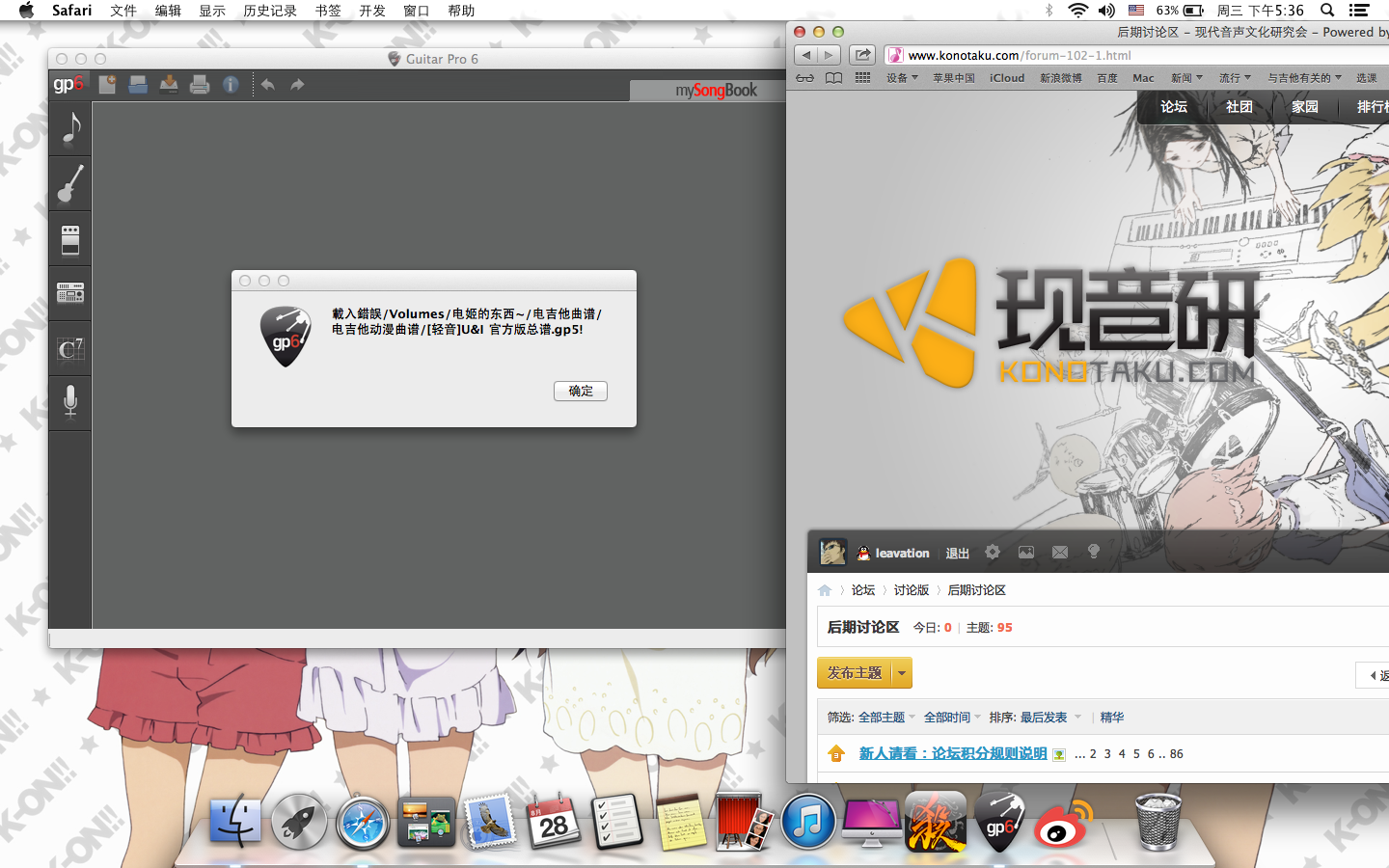
Task: Open the C7 chord panel in sidebar
Action: 70,348
